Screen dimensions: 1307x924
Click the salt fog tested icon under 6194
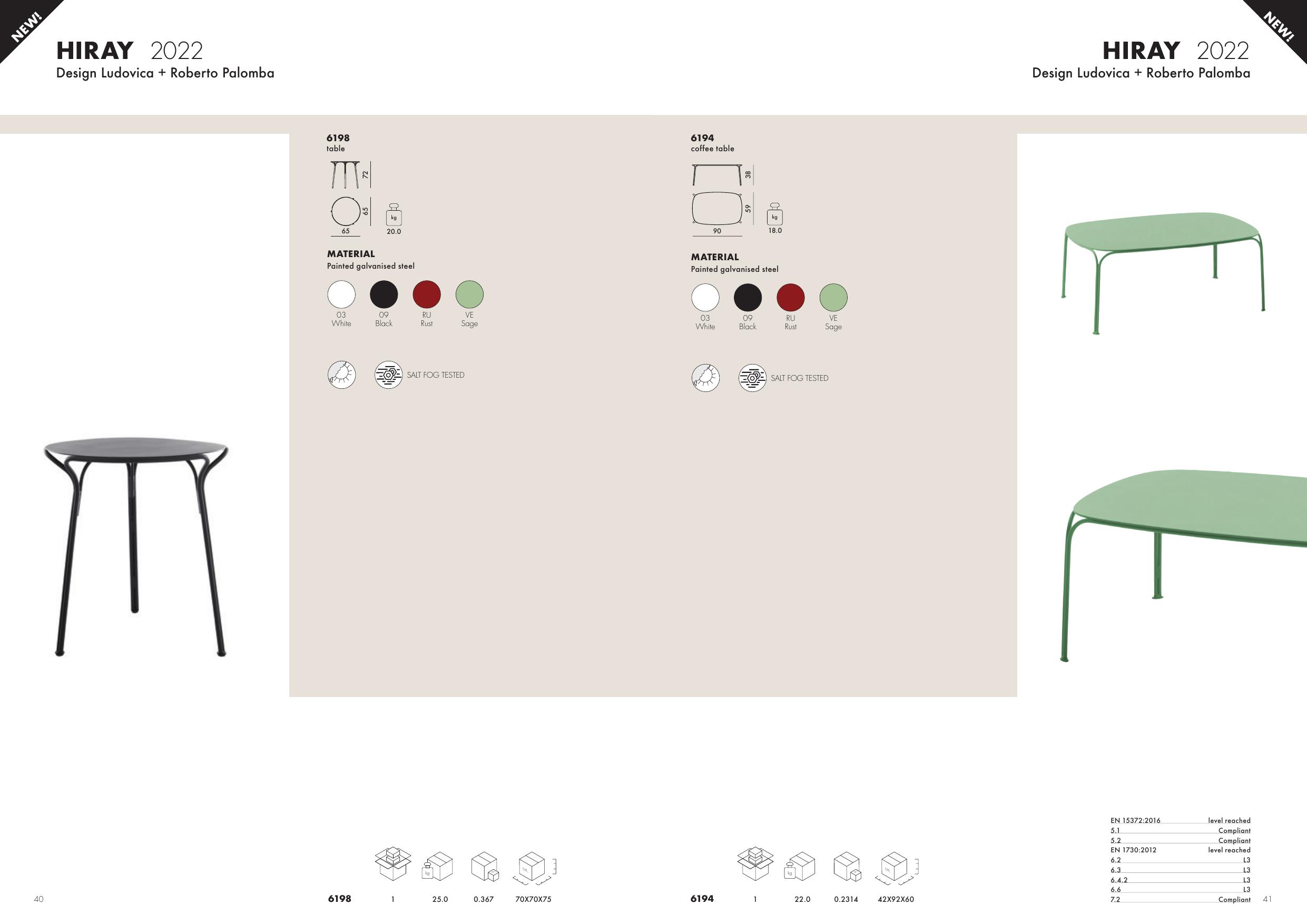[x=752, y=378]
